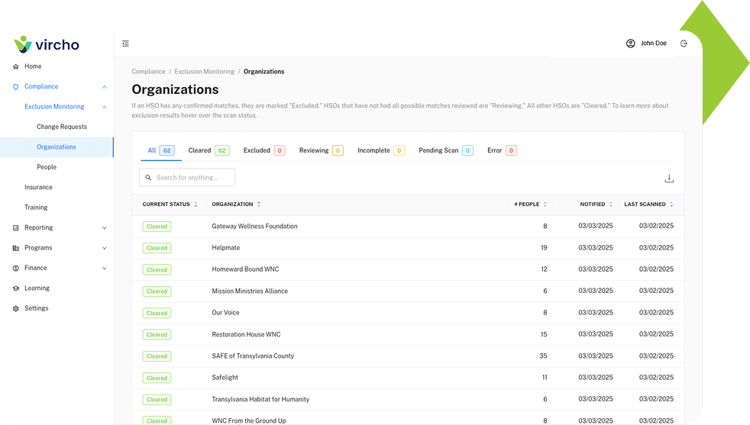Click the Search for anything field
Screen dimensions: 750x425
(187, 177)
